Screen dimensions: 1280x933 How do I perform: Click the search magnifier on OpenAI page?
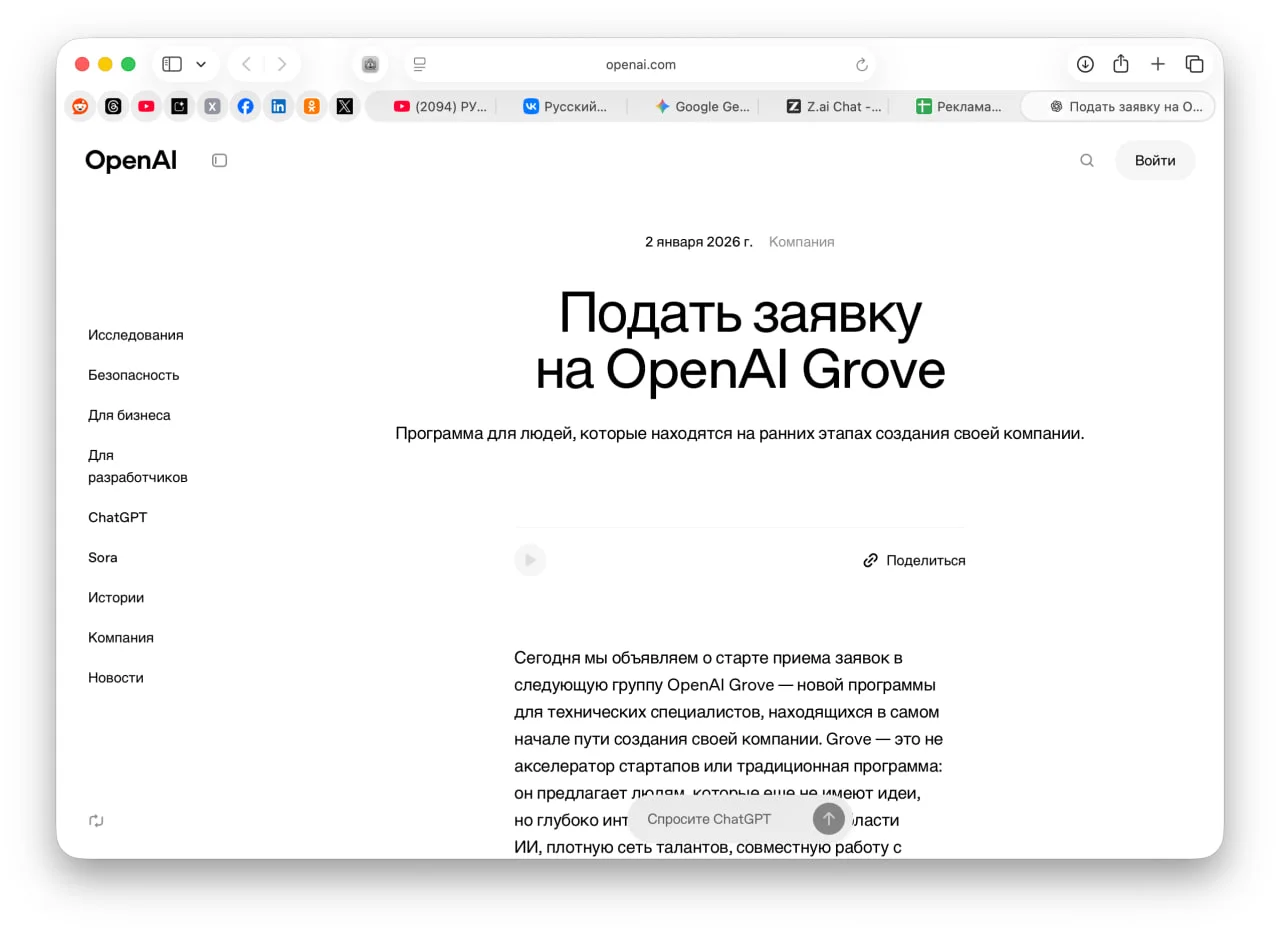tap(1087, 160)
